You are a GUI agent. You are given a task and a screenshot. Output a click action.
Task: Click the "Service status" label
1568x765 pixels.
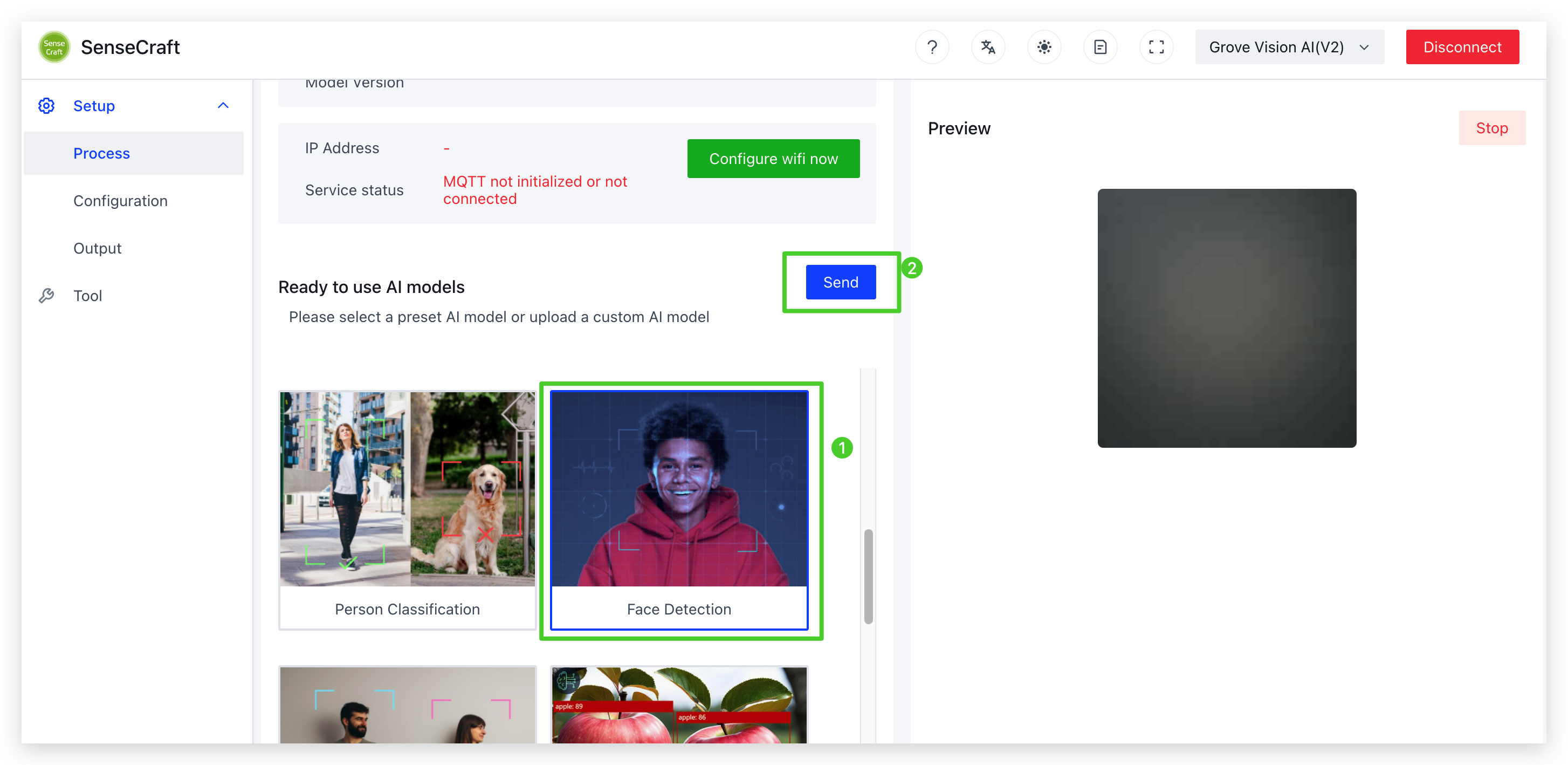click(x=354, y=190)
